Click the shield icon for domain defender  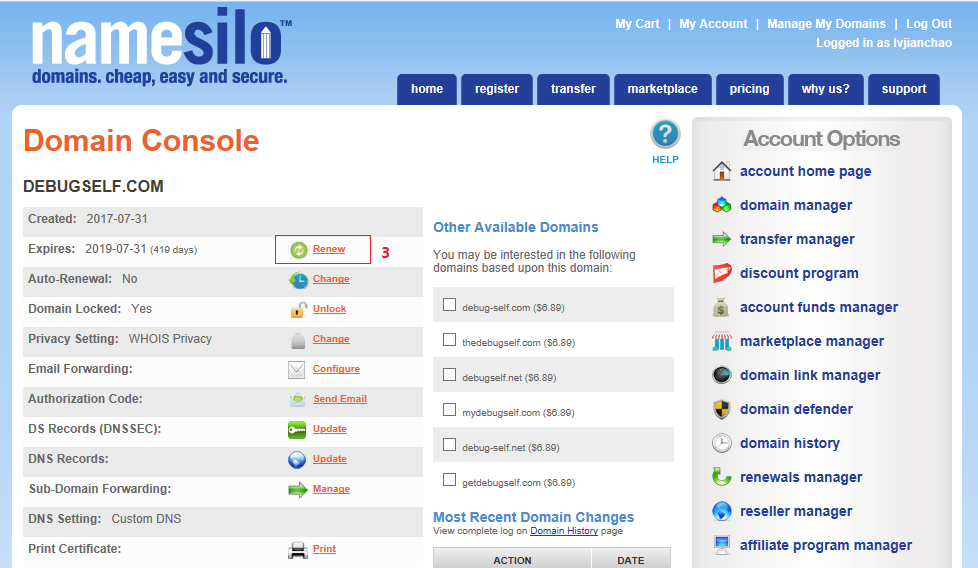pos(722,409)
